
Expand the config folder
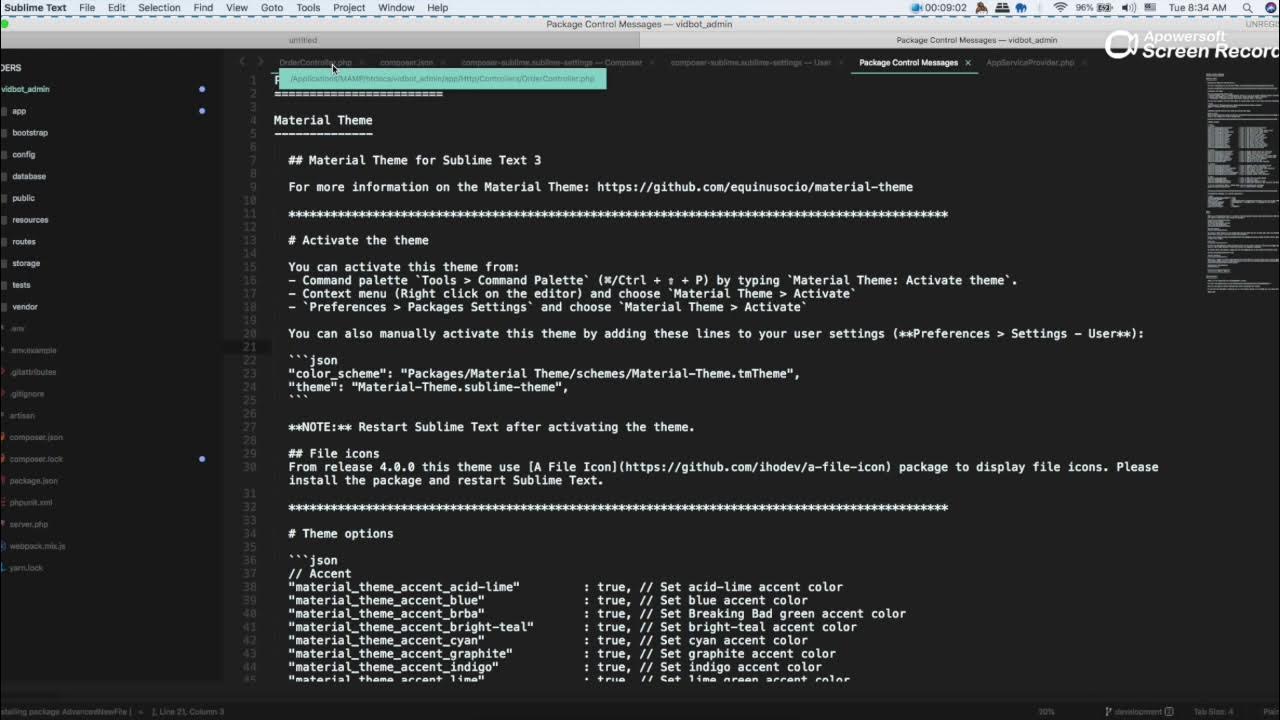pyautogui.click(x=23, y=155)
